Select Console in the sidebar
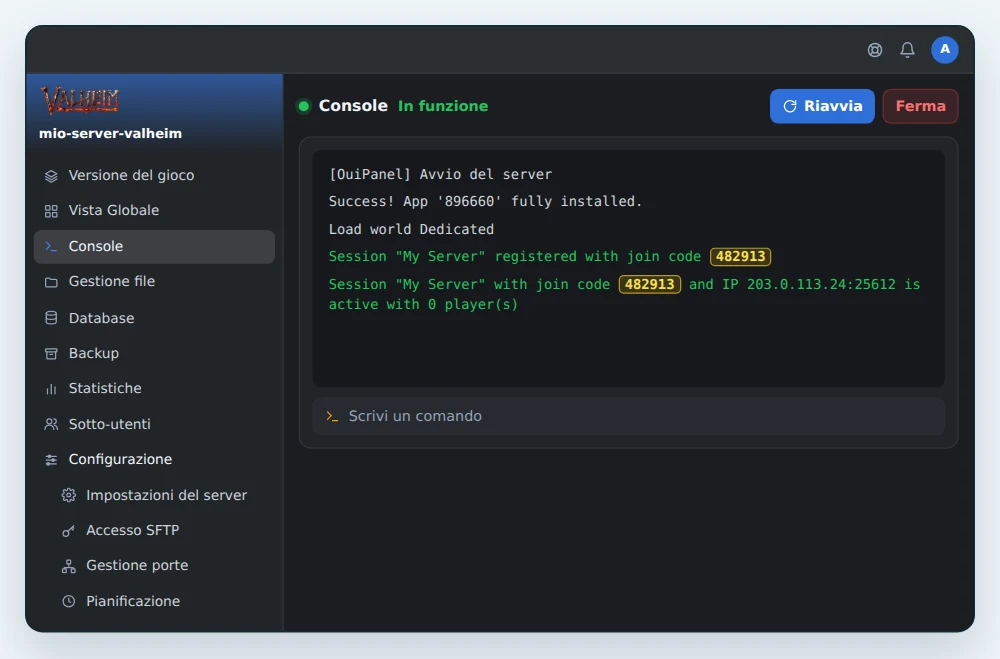The height and width of the screenshot is (659, 1000). click(x=154, y=246)
